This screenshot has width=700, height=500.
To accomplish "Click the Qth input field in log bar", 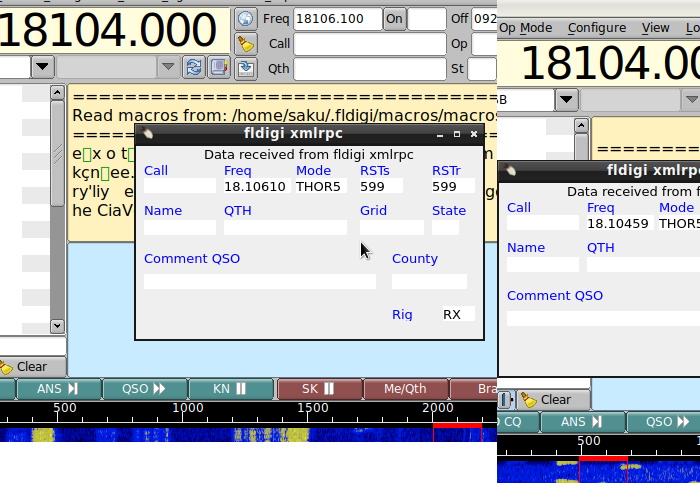I will tap(370, 69).
